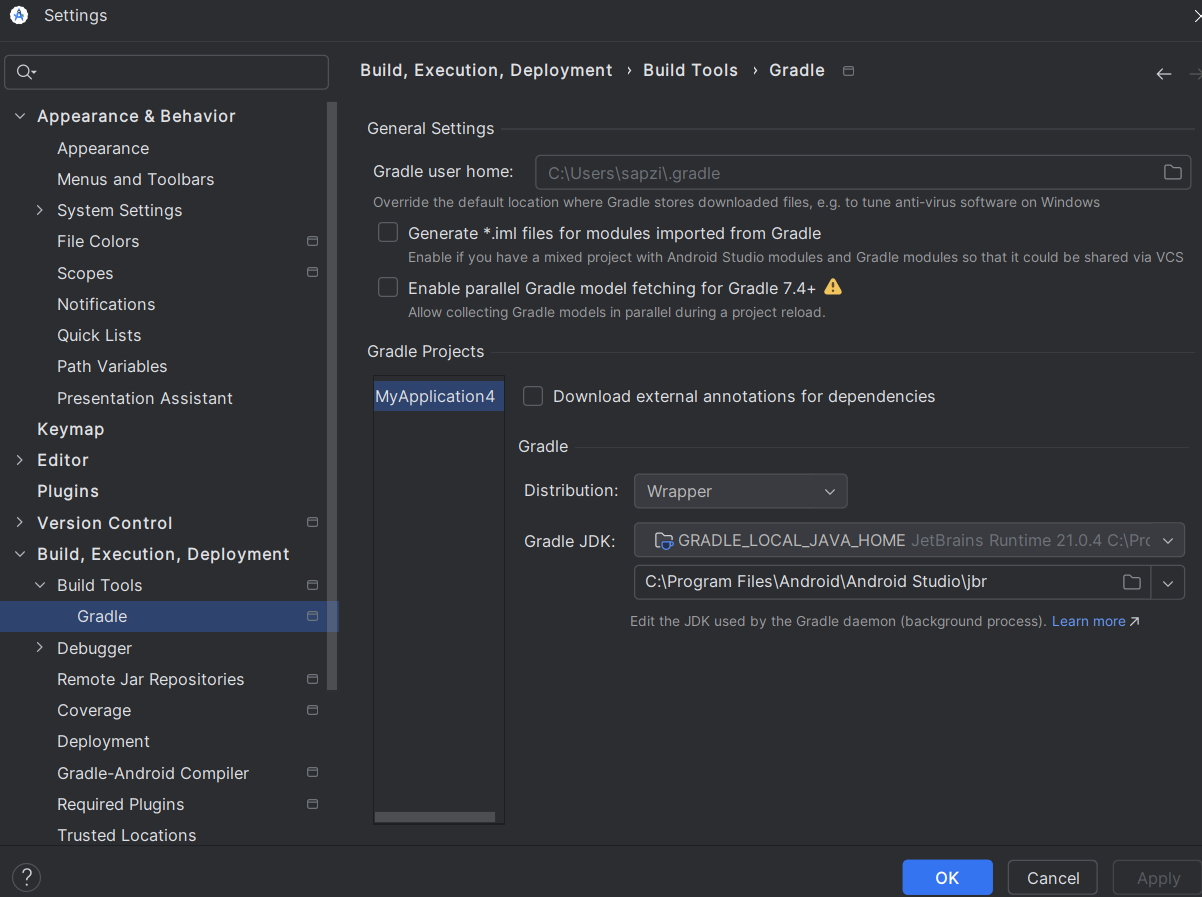The height and width of the screenshot is (897, 1202).
Task: Expand Version Control section
Action: coord(20,522)
